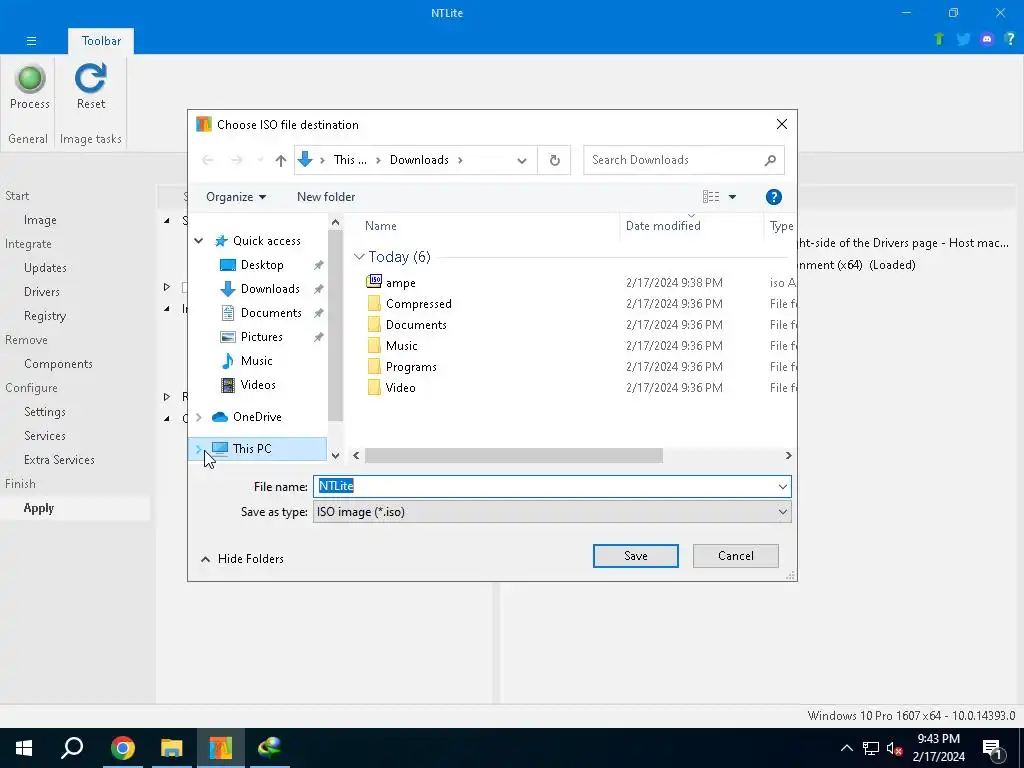The height and width of the screenshot is (768, 1024).
Task: Click navigation pane scroll down arrow
Action: [335, 456]
